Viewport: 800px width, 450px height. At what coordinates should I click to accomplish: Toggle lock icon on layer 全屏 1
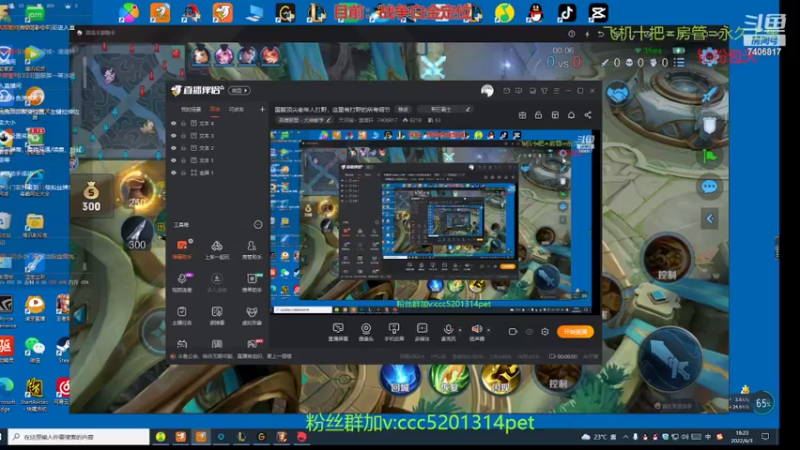tap(183, 172)
